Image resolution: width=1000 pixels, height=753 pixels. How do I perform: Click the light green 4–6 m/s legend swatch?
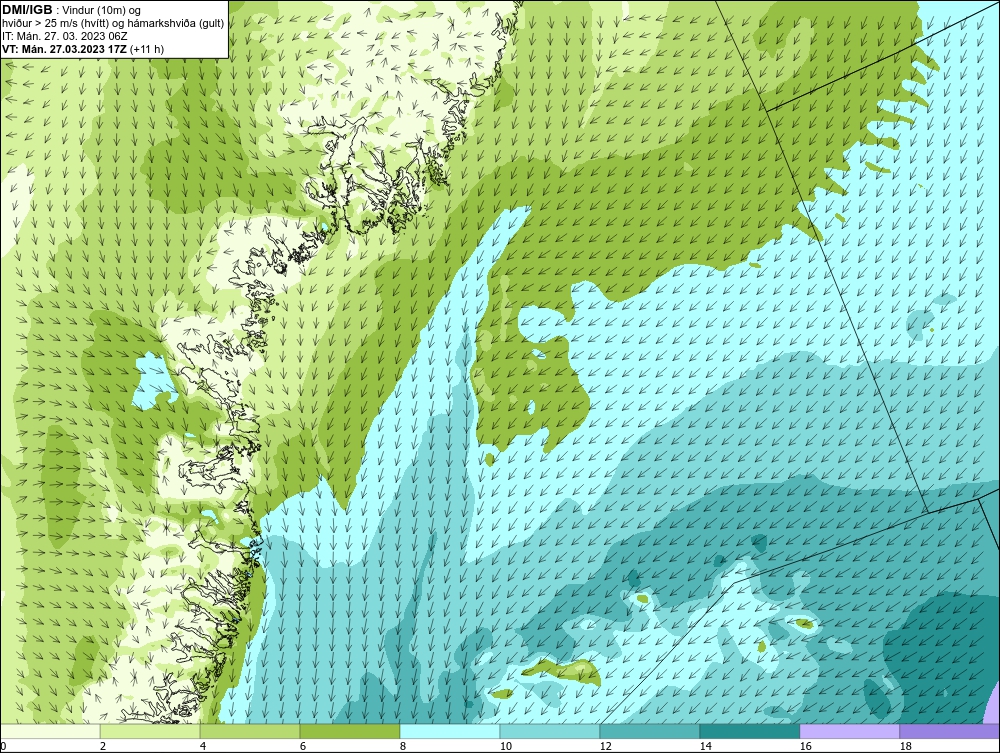[250, 731]
